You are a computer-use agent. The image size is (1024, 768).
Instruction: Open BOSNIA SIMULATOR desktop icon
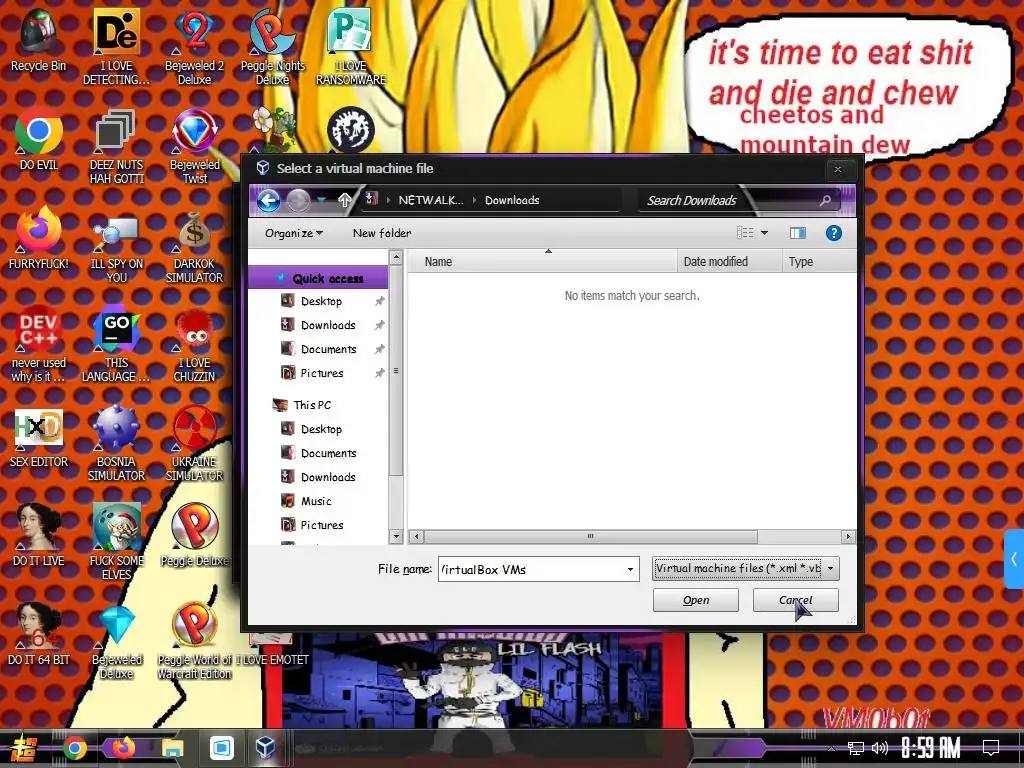pos(116,443)
